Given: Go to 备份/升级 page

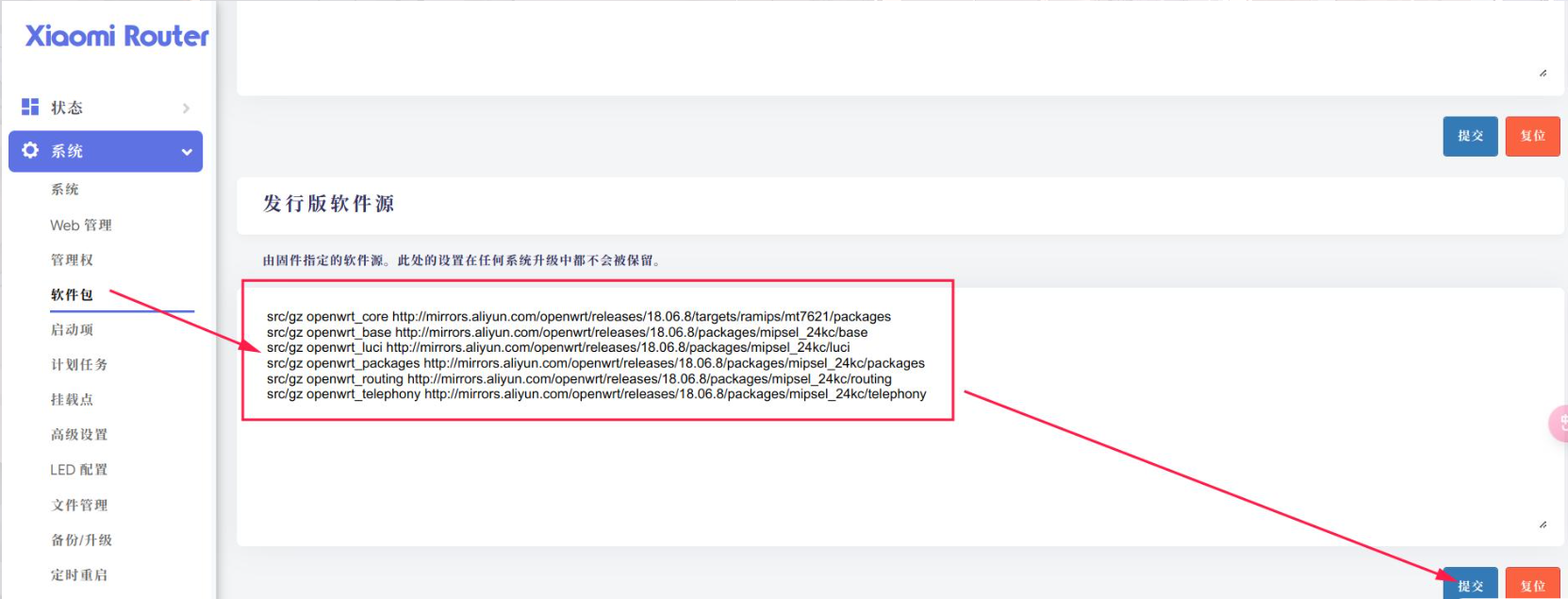Looking at the screenshot, I should click(81, 540).
